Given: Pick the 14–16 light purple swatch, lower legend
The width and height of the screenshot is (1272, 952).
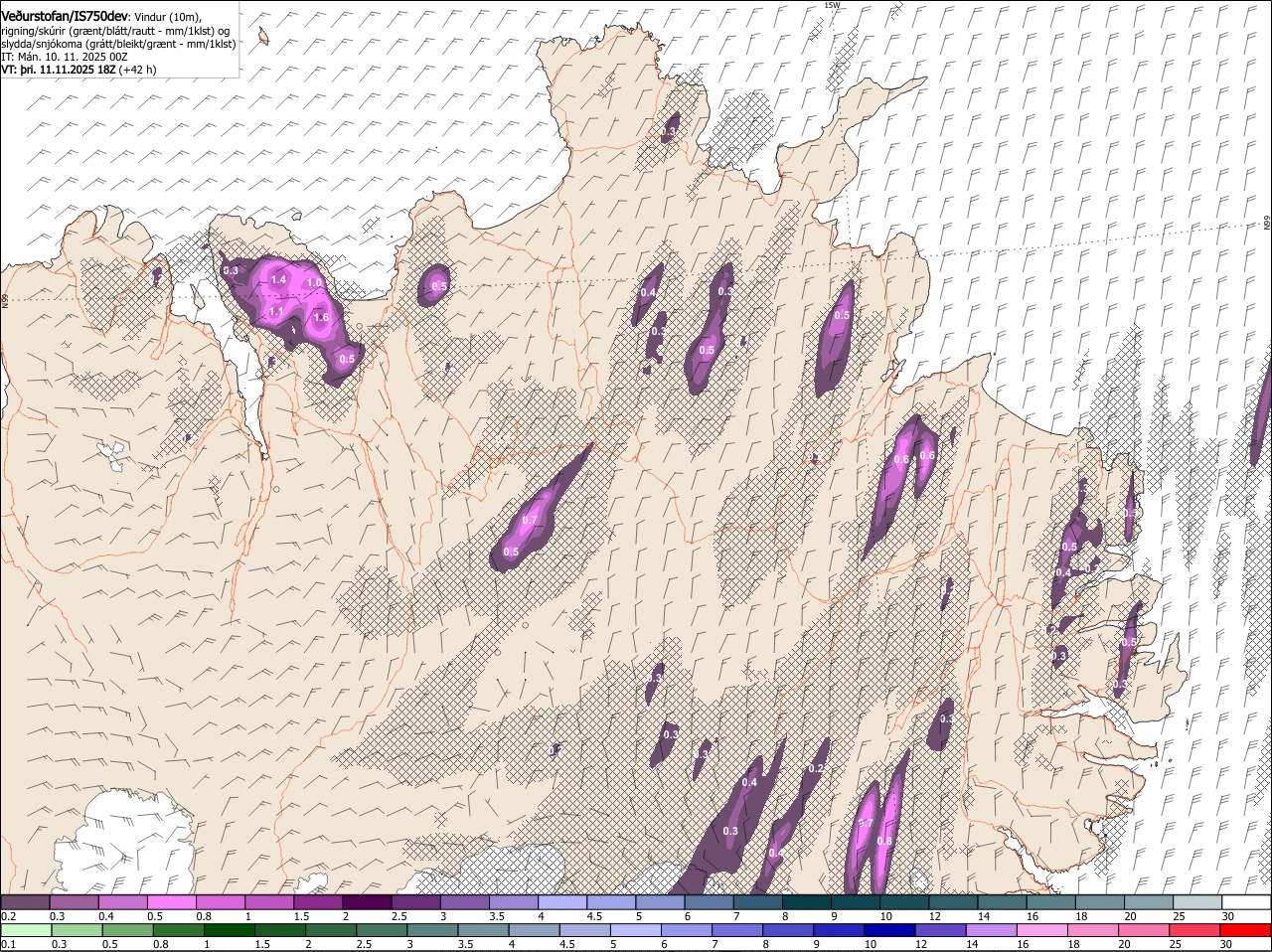Looking at the screenshot, I should (992, 931).
